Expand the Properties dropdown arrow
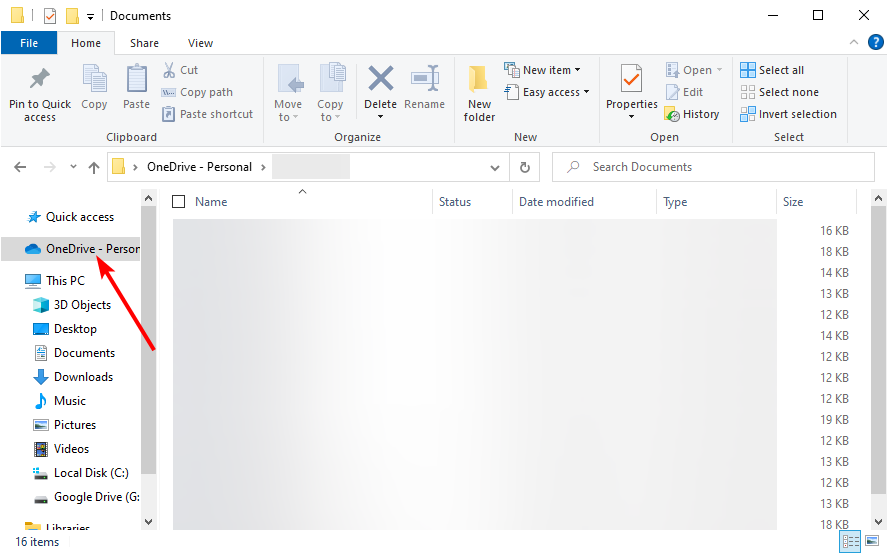Image resolution: width=888 pixels, height=554 pixels. (x=631, y=117)
